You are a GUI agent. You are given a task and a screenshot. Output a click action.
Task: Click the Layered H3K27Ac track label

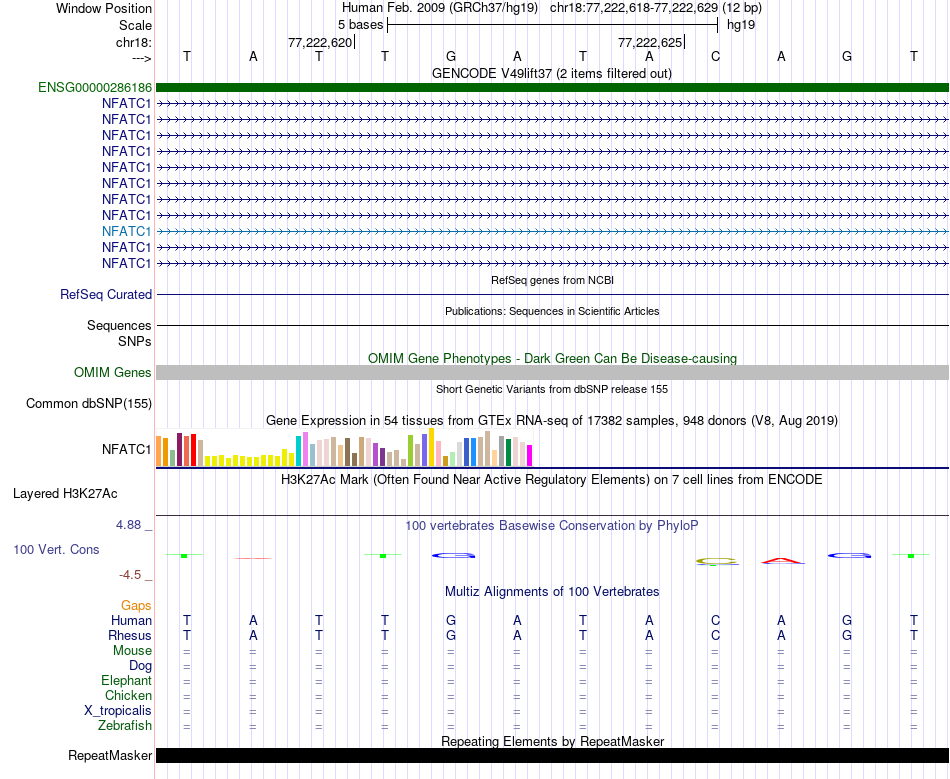coord(65,494)
